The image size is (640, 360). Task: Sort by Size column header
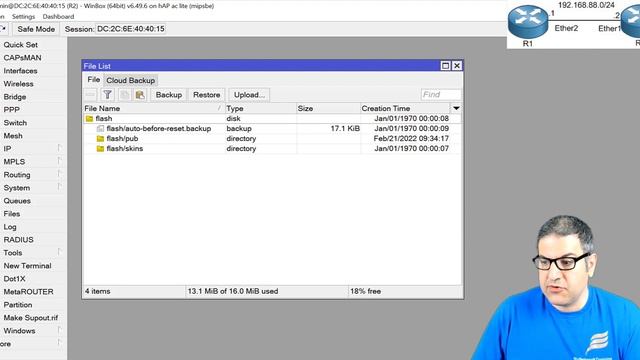pyautogui.click(x=328, y=109)
